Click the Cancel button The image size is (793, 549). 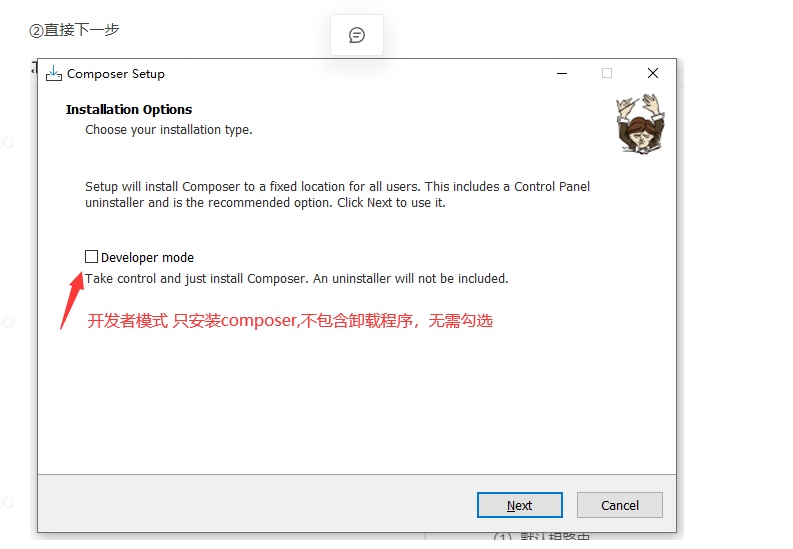tap(620, 505)
